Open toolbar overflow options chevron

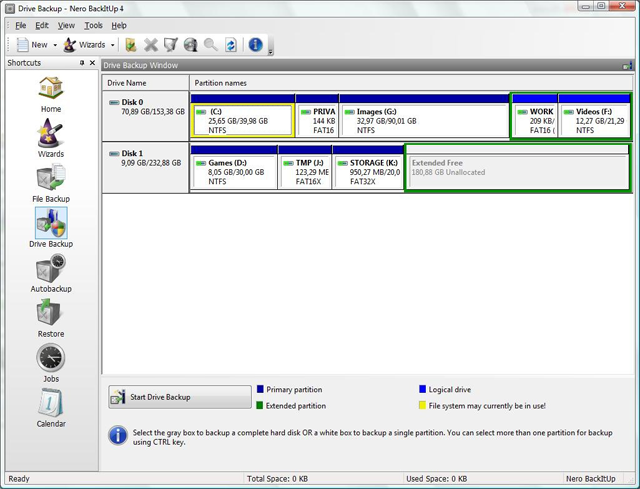pyautogui.click(x=270, y=49)
